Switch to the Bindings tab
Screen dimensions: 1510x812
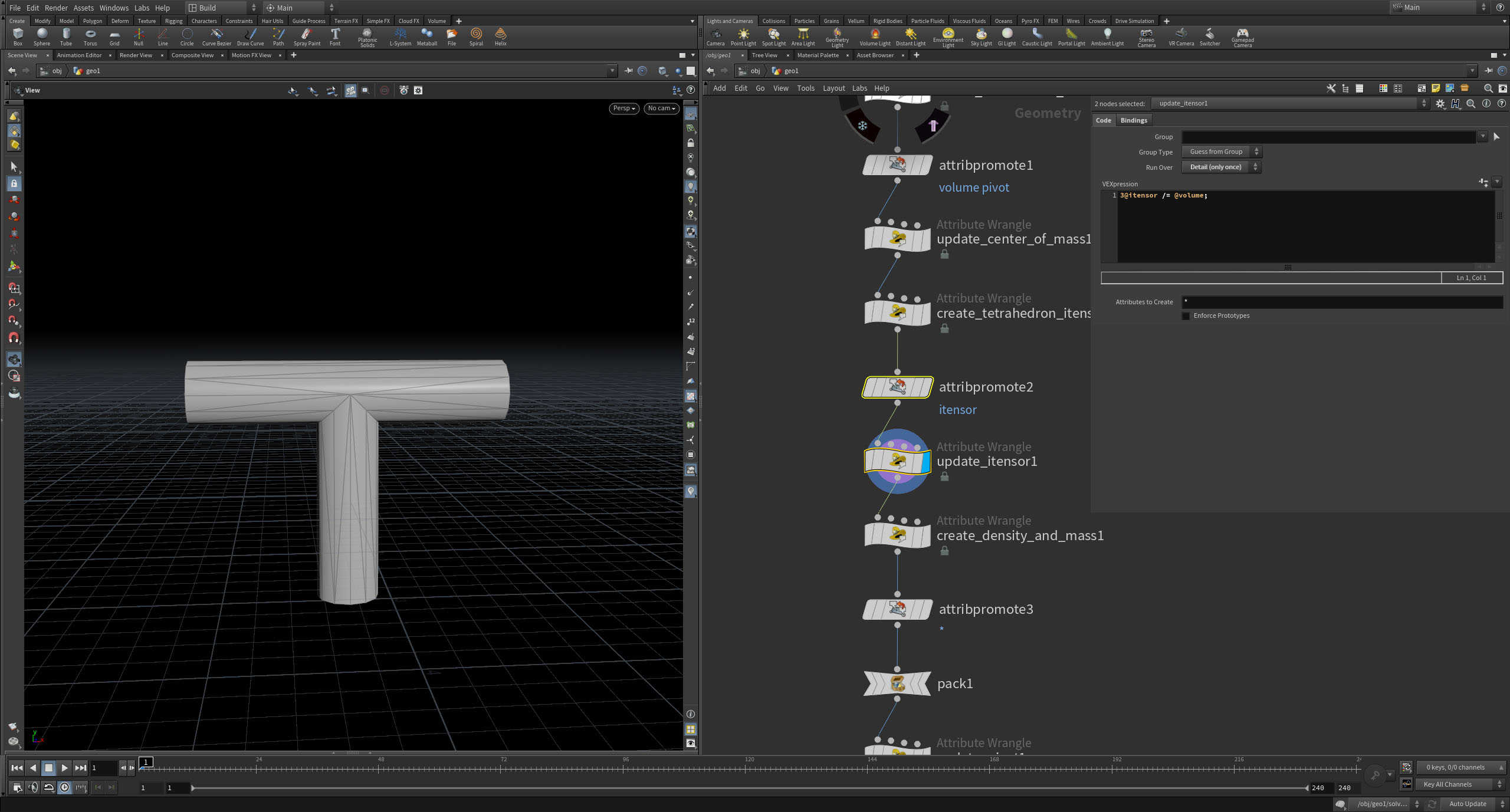pos(1133,120)
